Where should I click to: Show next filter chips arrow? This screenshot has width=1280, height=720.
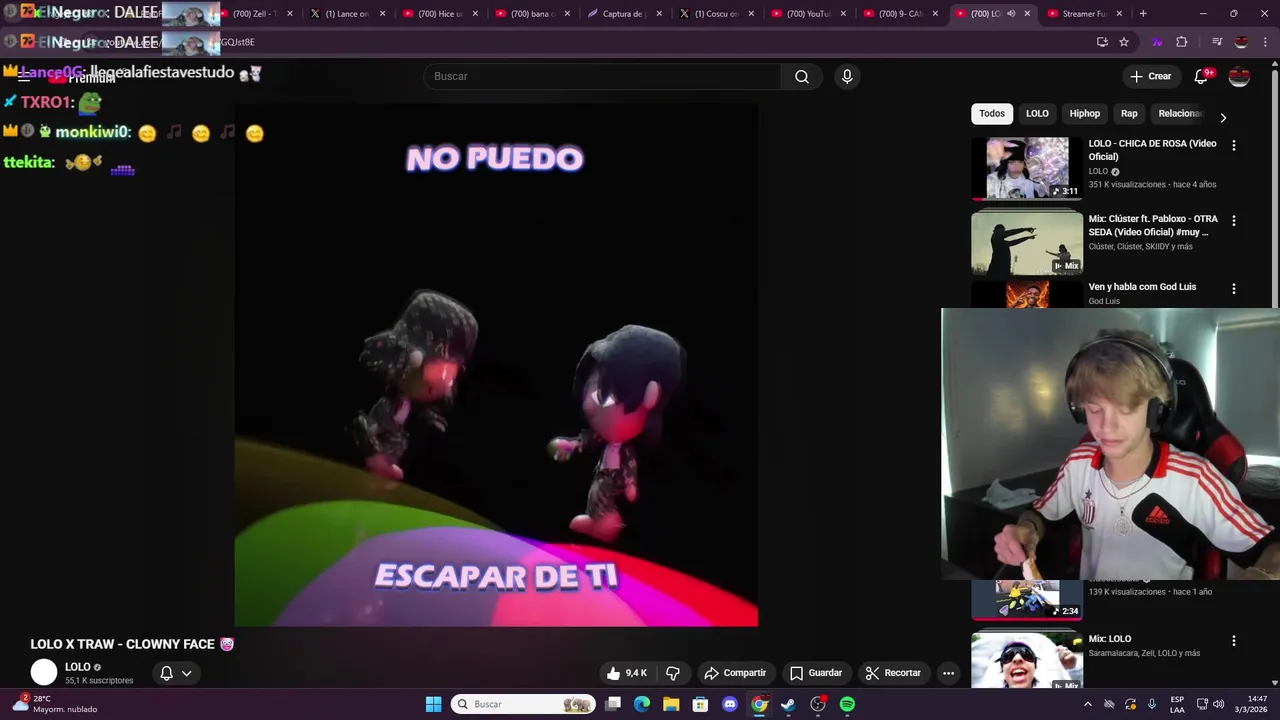click(x=1222, y=117)
